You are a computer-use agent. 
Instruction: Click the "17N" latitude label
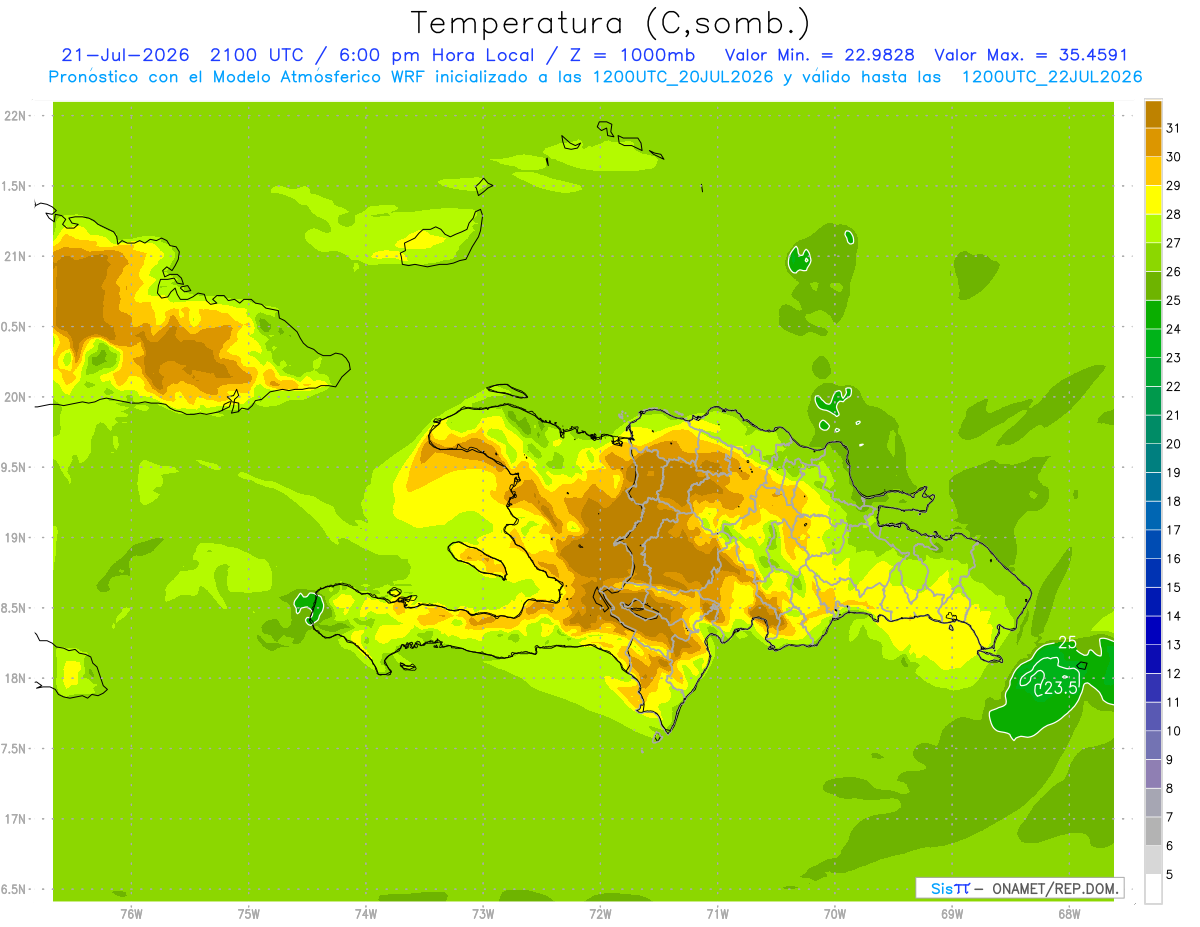click(x=14, y=819)
